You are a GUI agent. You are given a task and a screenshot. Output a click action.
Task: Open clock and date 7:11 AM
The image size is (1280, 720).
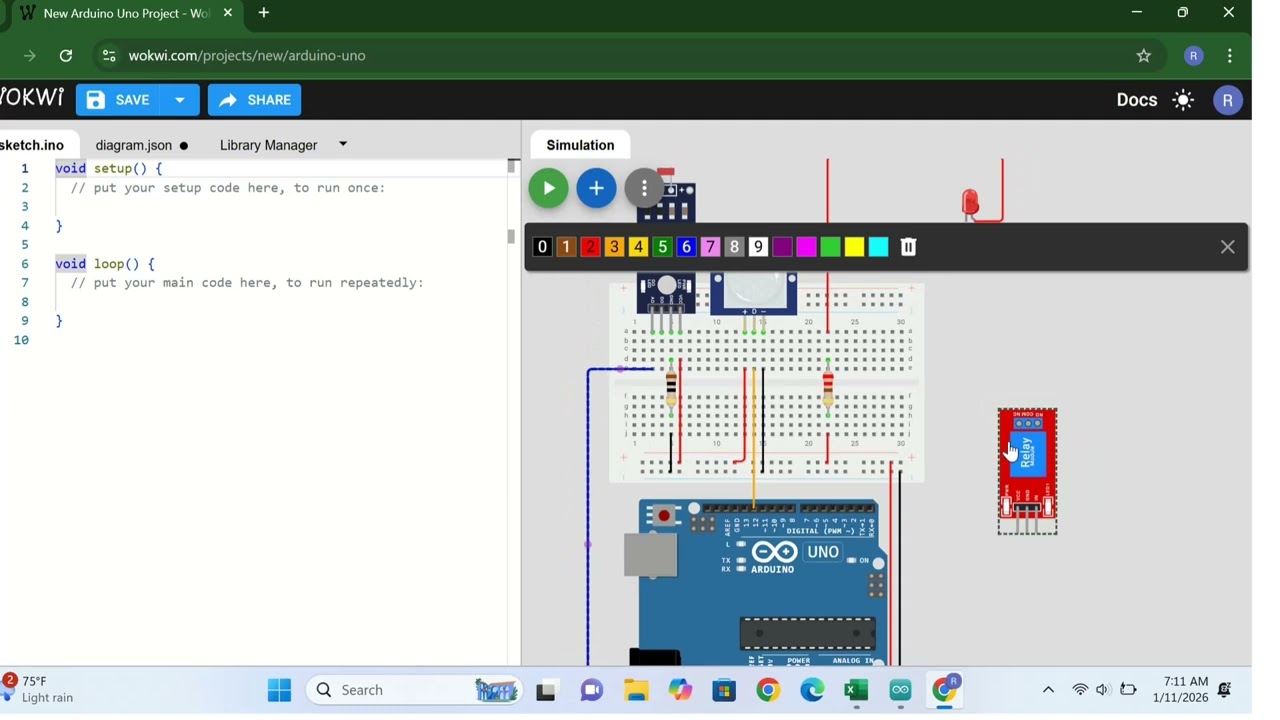coord(1180,689)
